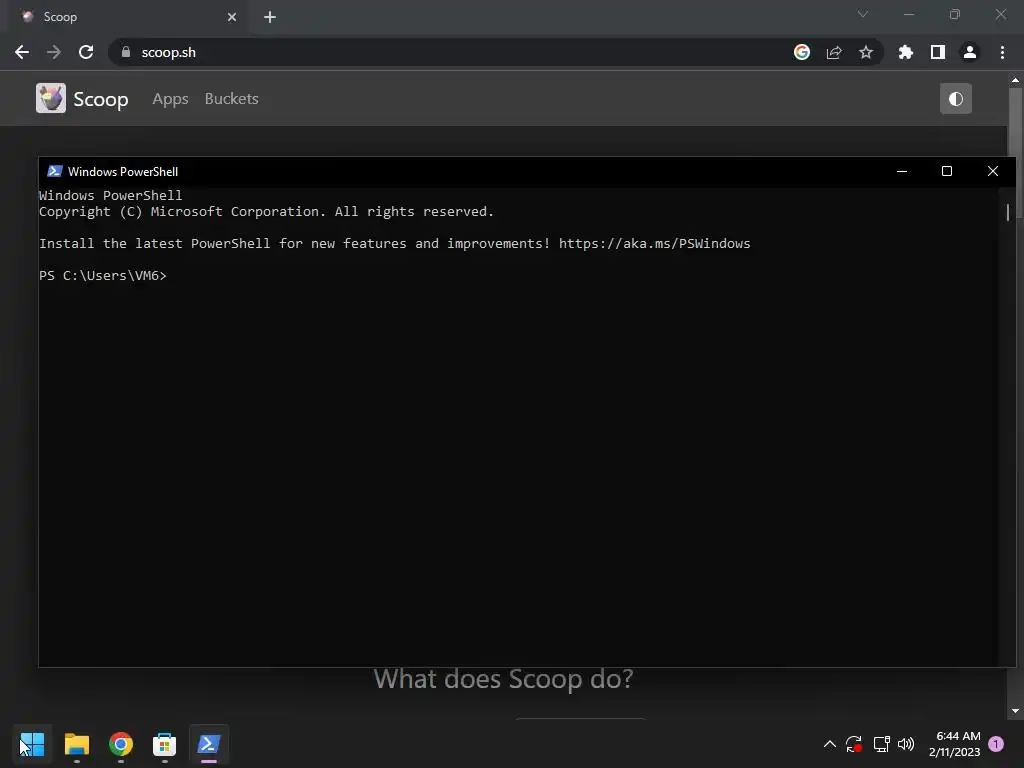This screenshot has height=768, width=1024.
Task: Go back in Chrome
Action: 22,52
